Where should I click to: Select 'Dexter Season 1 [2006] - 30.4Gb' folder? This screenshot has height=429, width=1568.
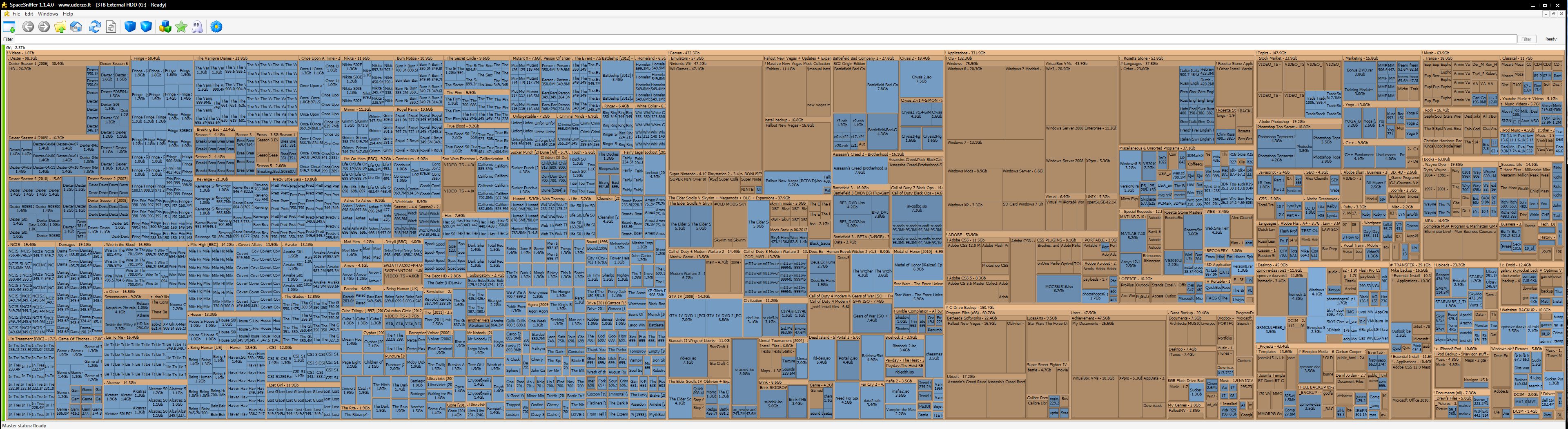pos(53,63)
